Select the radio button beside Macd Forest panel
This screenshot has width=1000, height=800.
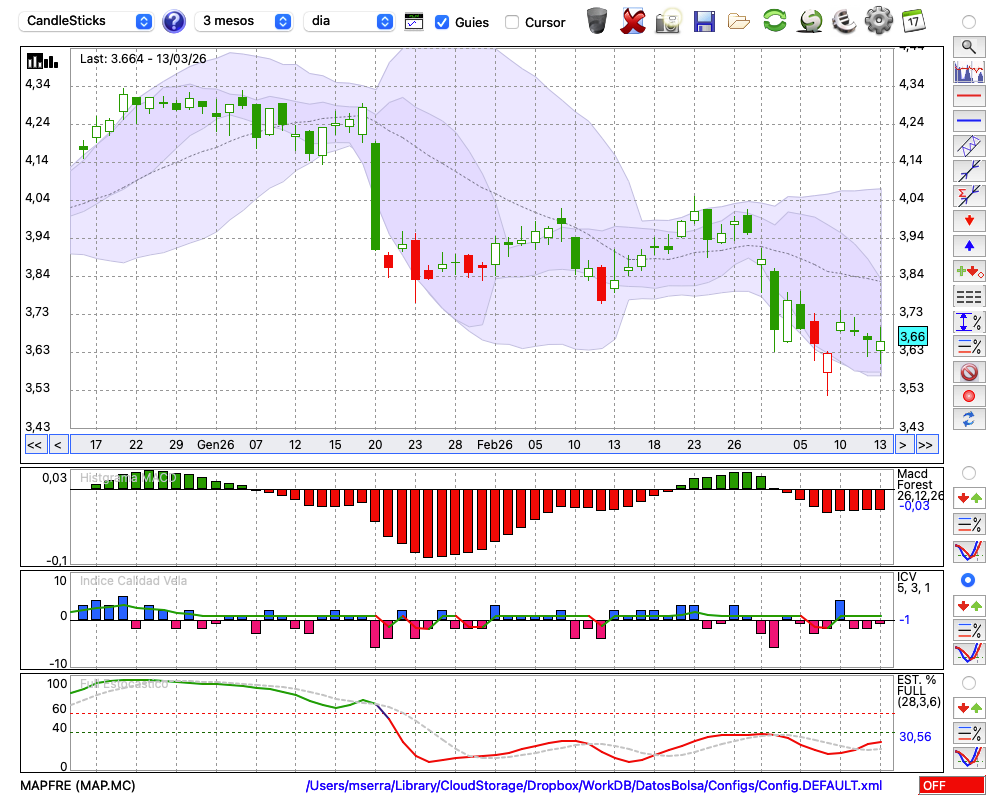968,472
